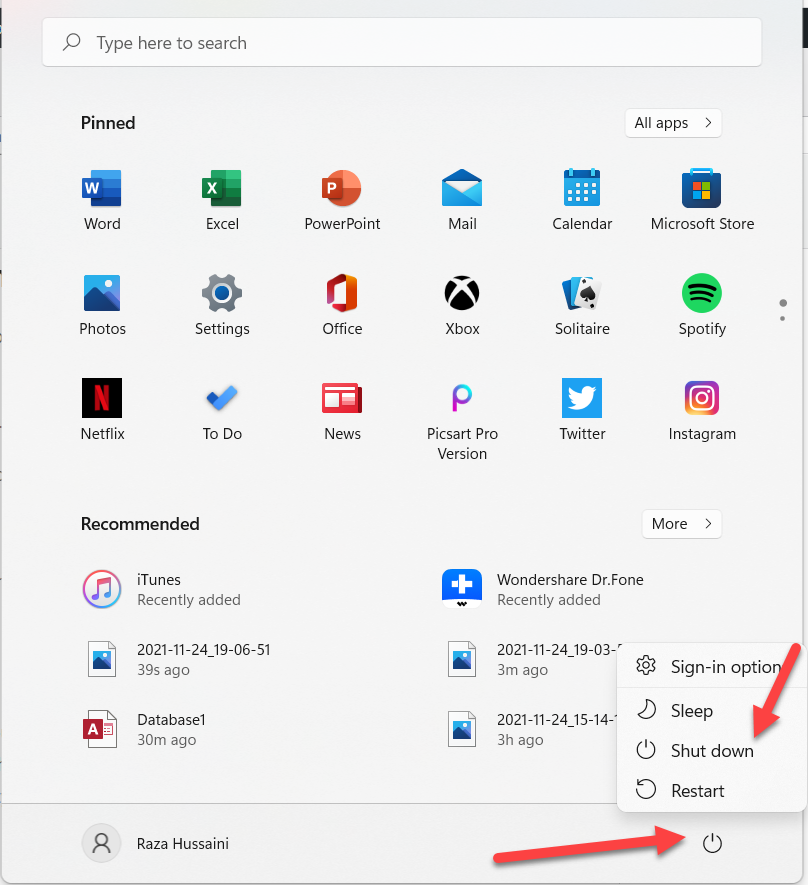Open the Word app
This screenshot has height=885, width=808.
coord(102,200)
